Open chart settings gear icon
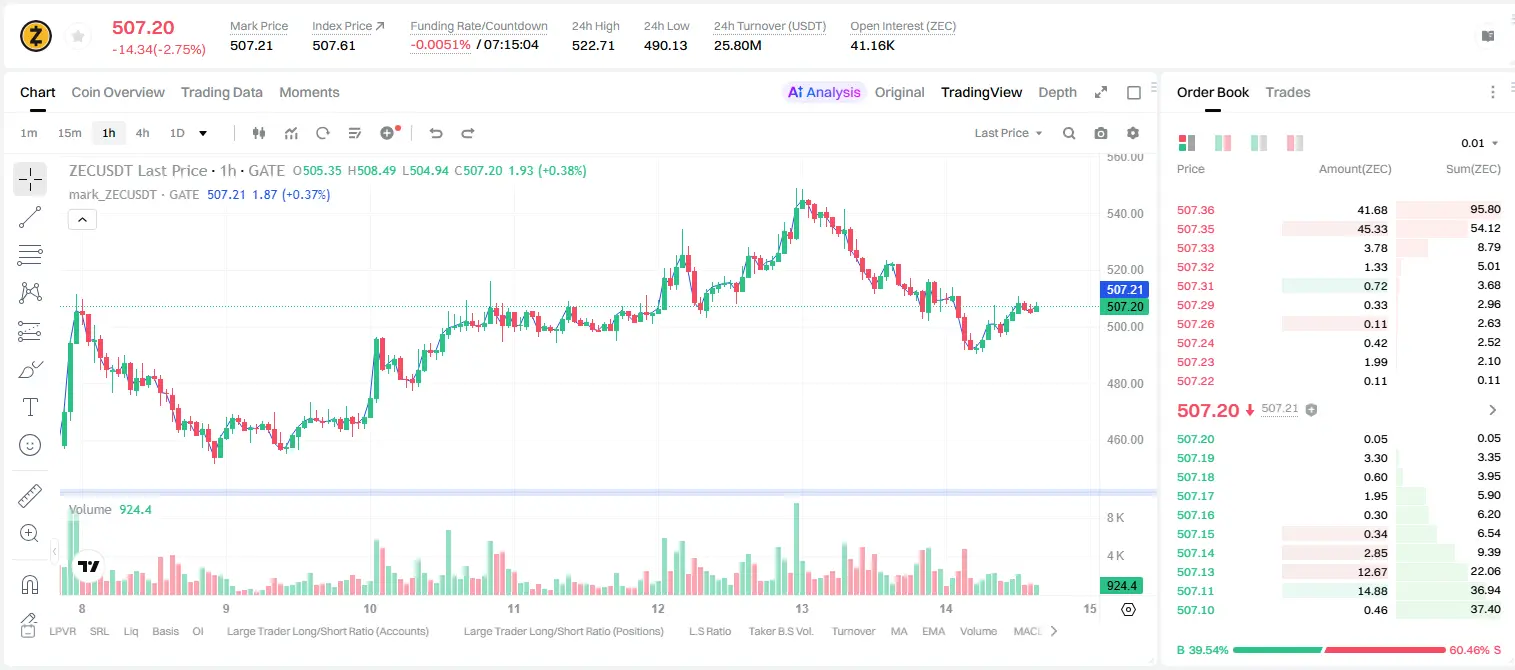 [1133, 133]
